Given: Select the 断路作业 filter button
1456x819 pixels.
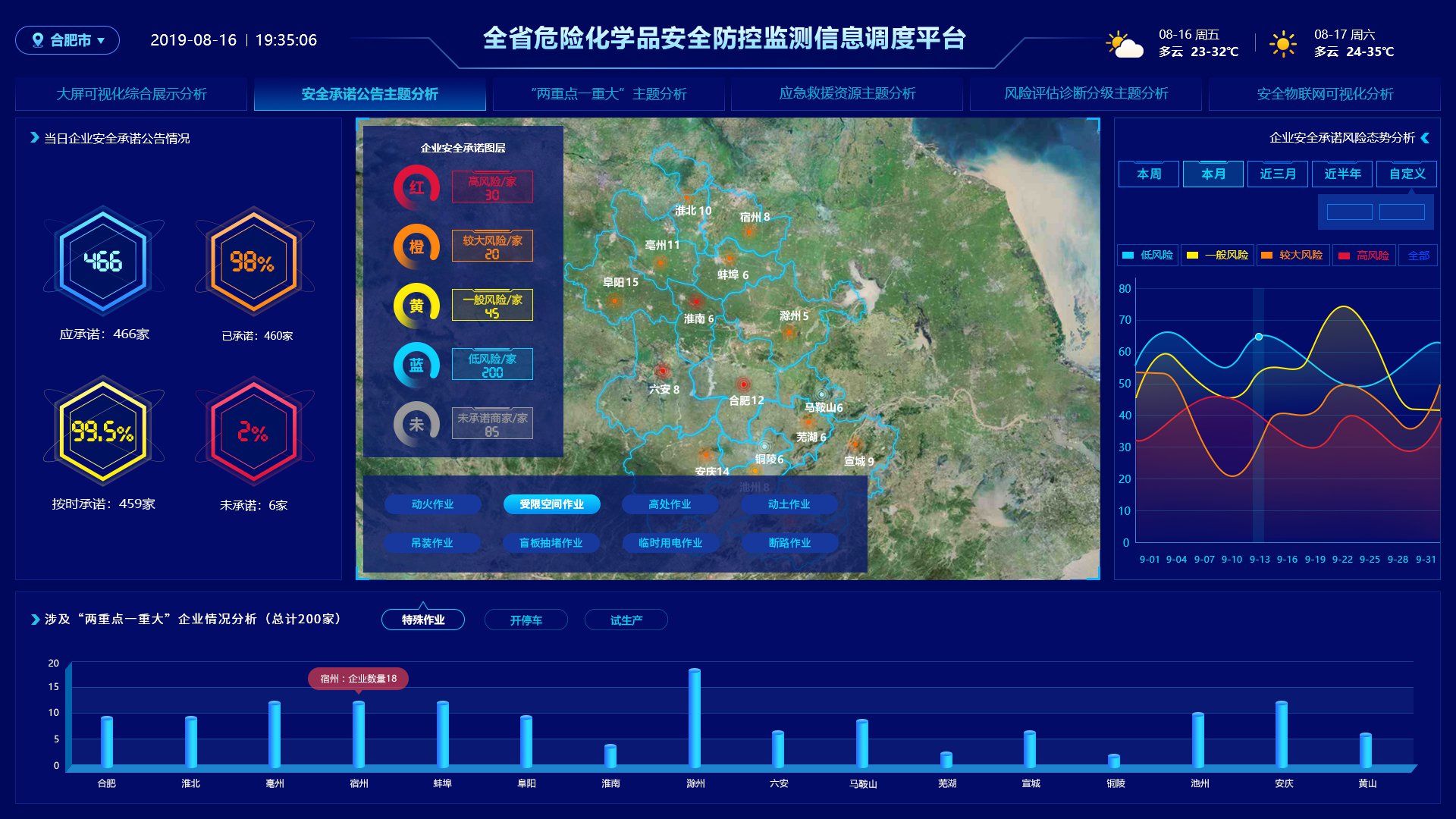Looking at the screenshot, I should 789,543.
